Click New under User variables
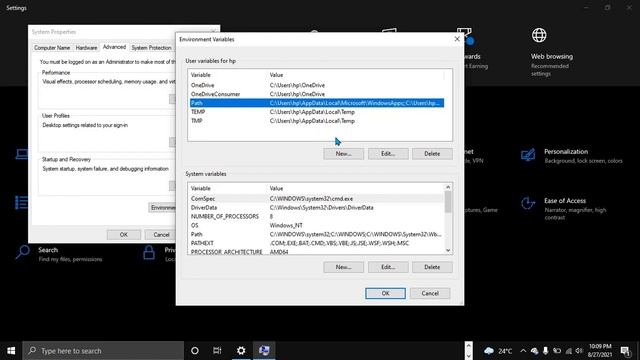The height and width of the screenshot is (360, 640). [343, 154]
